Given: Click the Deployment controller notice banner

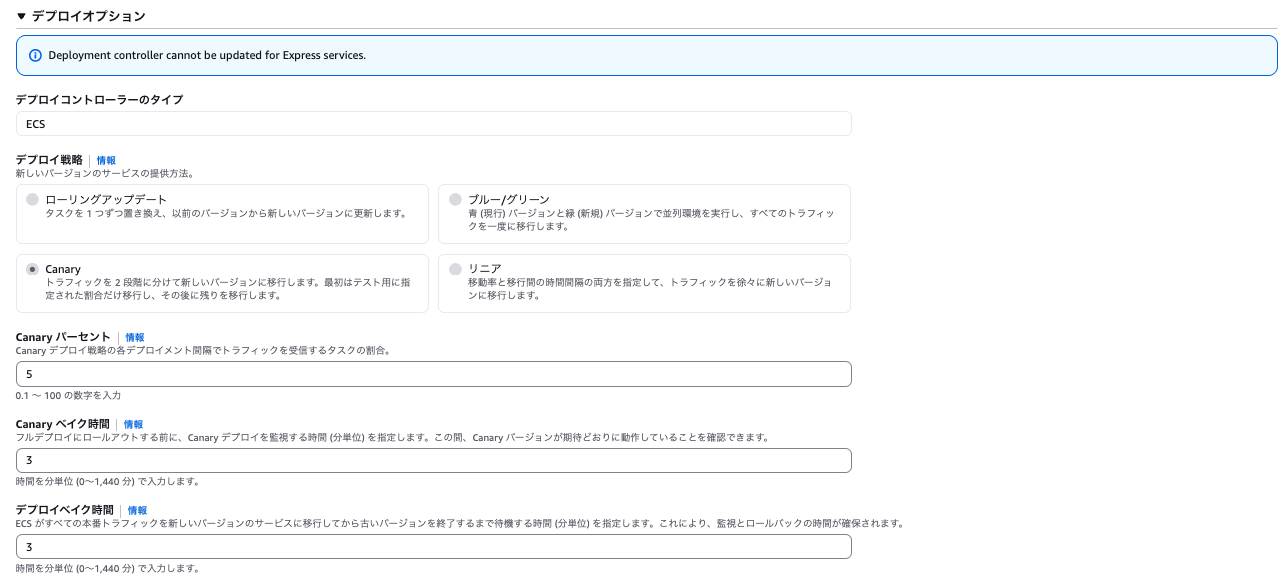Looking at the screenshot, I should [646, 55].
